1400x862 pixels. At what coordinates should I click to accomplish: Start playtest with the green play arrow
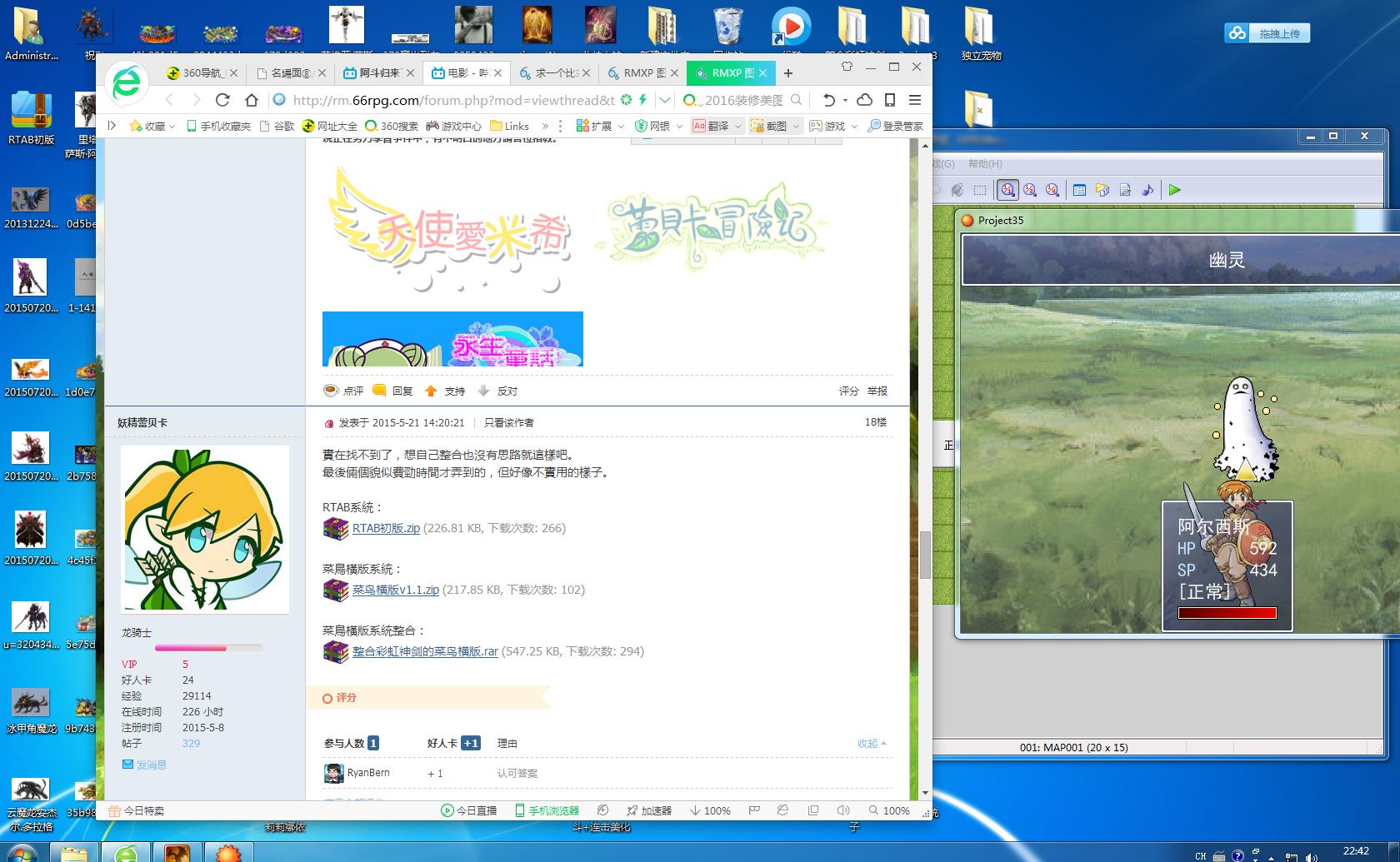[x=1174, y=190]
